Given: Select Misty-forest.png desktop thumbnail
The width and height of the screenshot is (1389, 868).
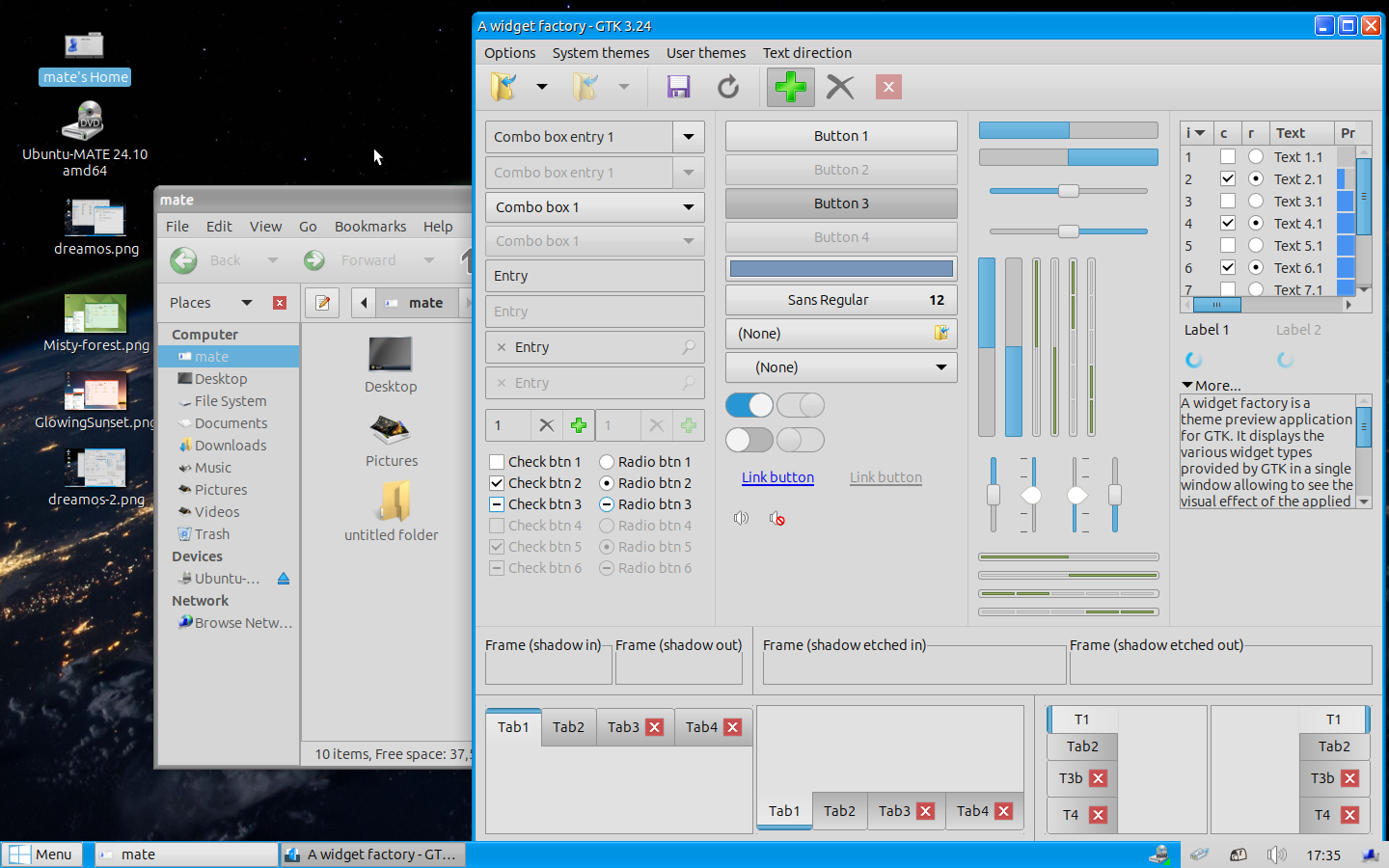Looking at the screenshot, I should coord(95,315).
